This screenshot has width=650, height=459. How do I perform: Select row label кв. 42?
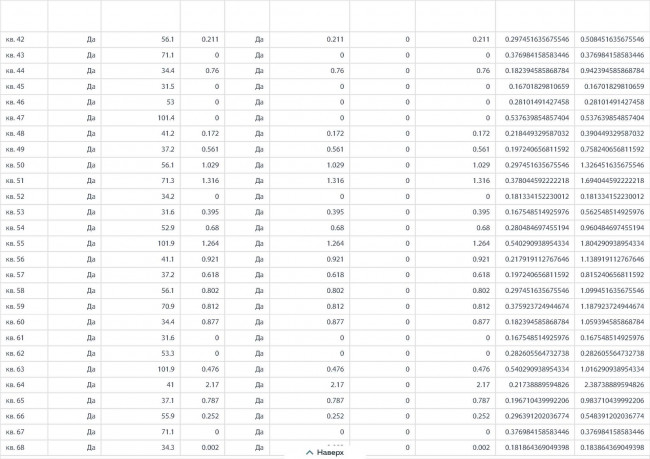click(15, 39)
